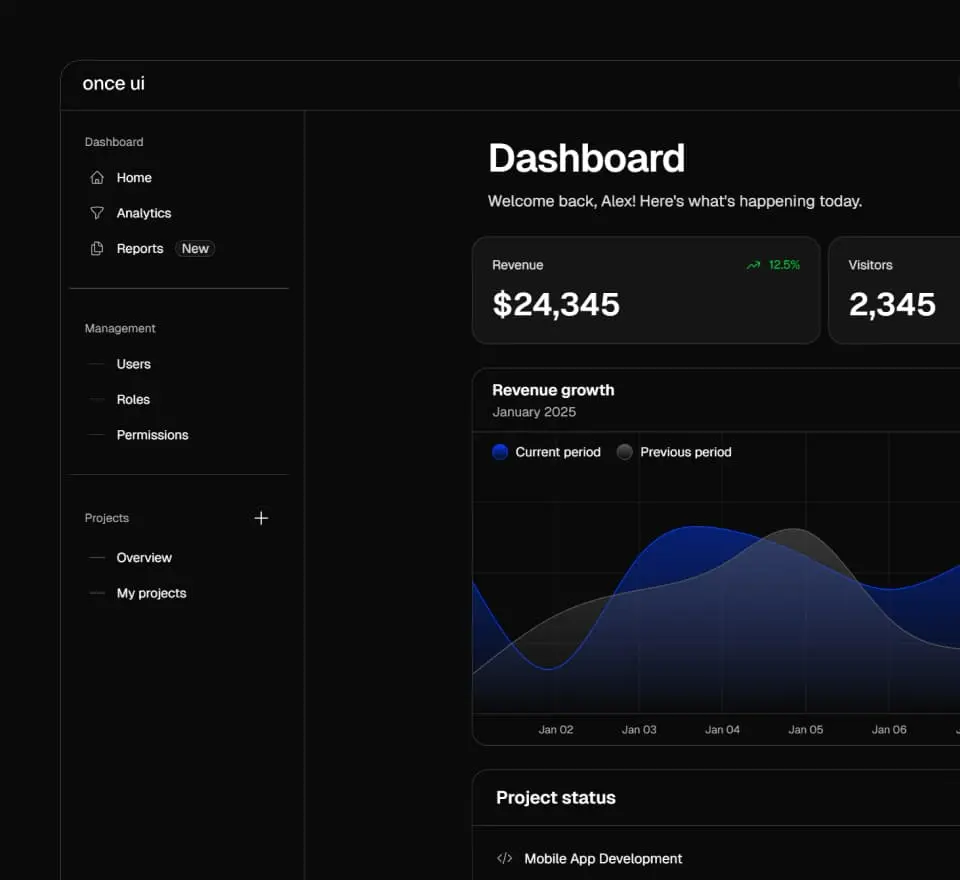The image size is (960, 880).
Task: Click the plus icon next to Projects
Action: click(x=261, y=518)
